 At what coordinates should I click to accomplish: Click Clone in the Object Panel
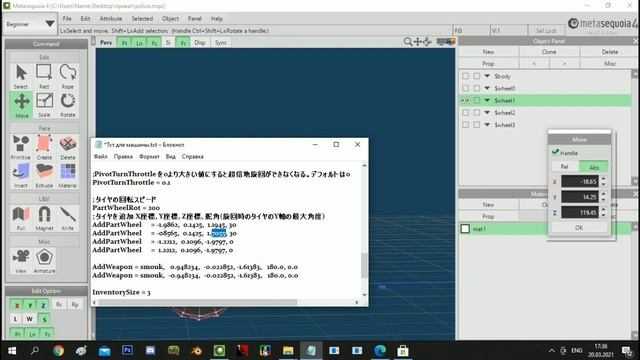[549, 52]
